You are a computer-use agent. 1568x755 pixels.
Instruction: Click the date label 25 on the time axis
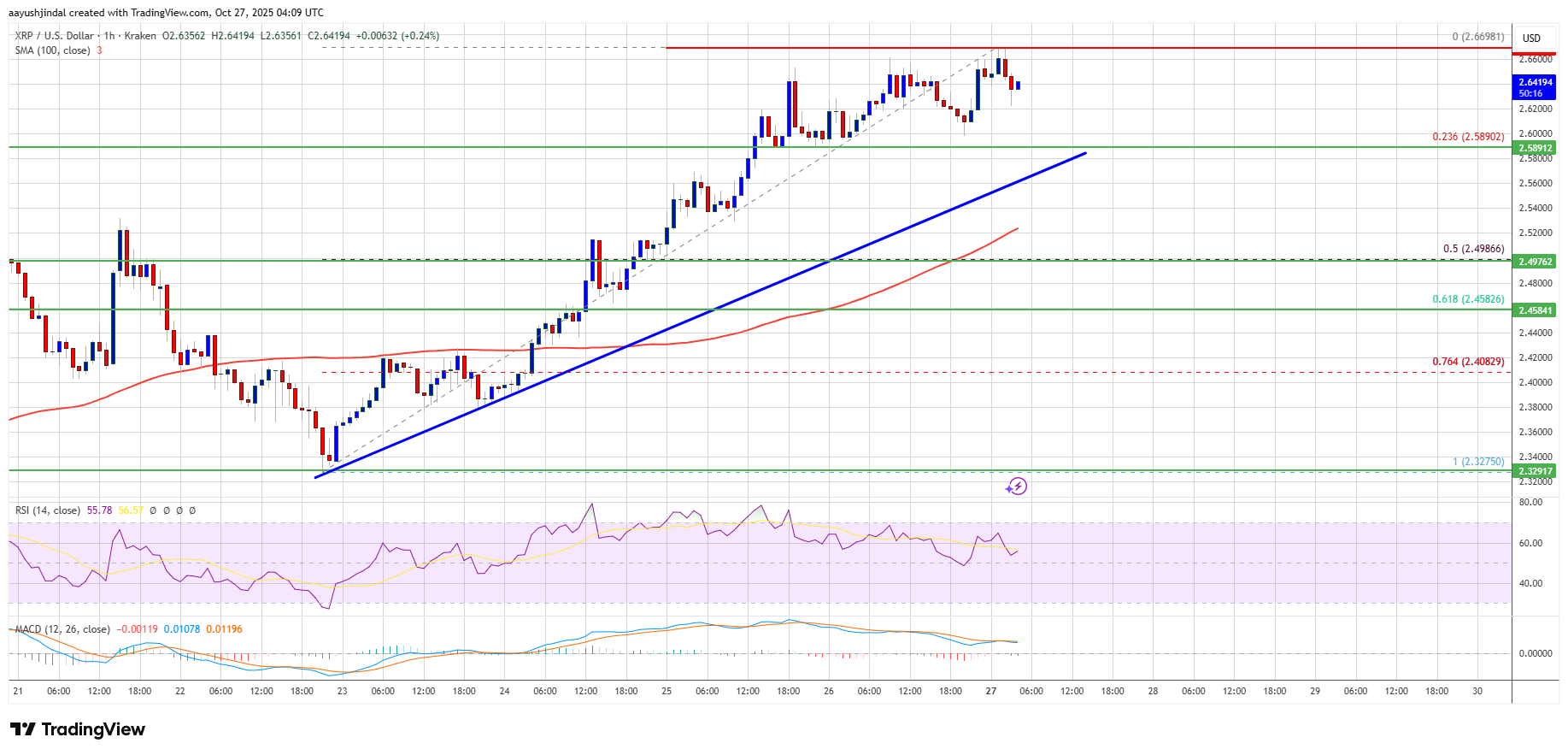[x=667, y=691]
